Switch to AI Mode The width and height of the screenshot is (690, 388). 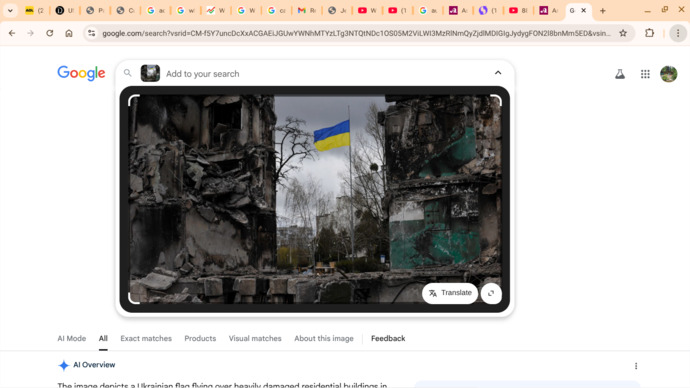pyautogui.click(x=72, y=338)
